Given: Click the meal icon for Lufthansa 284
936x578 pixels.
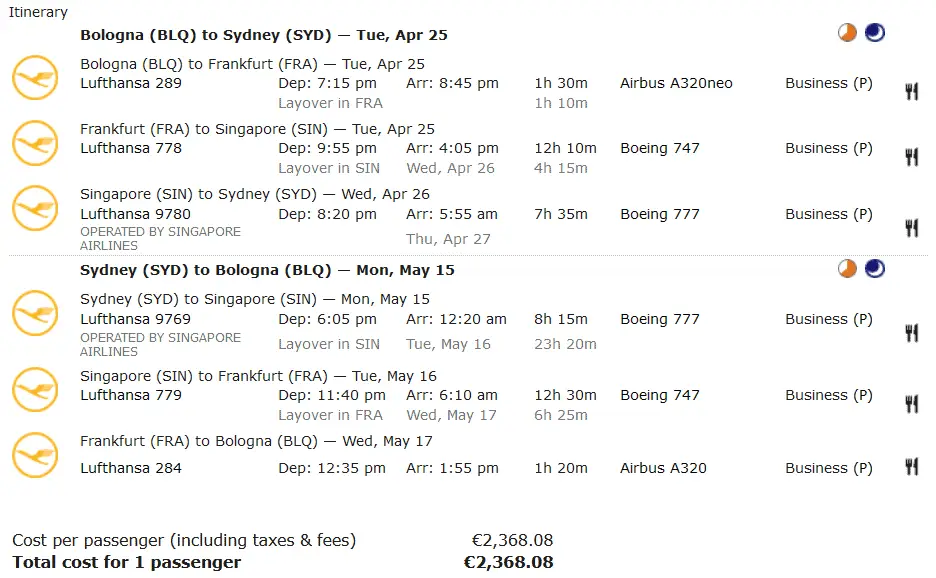Looking at the screenshot, I should [x=911, y=466].
